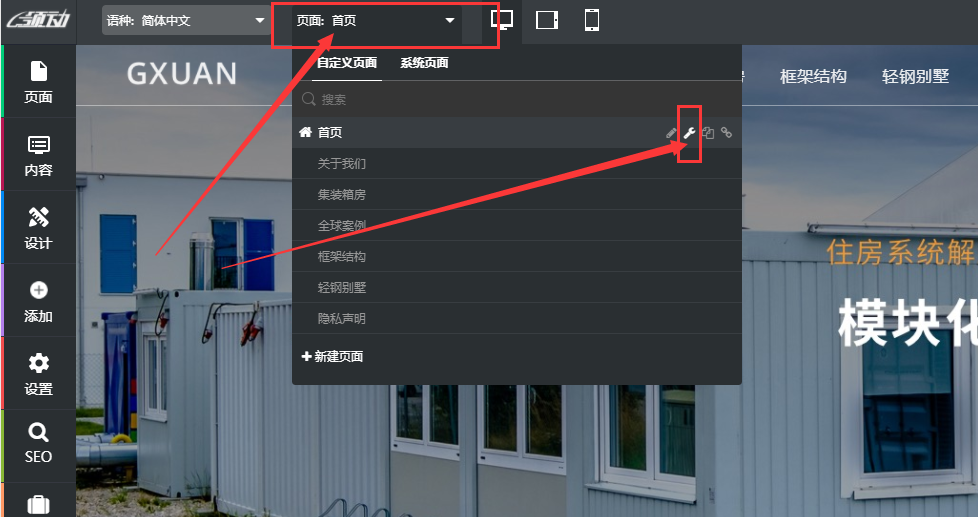Click 新建页面 to create a page
Image resolution: width=978 pixels, height=517 pixels.
[x=332, y=356]
